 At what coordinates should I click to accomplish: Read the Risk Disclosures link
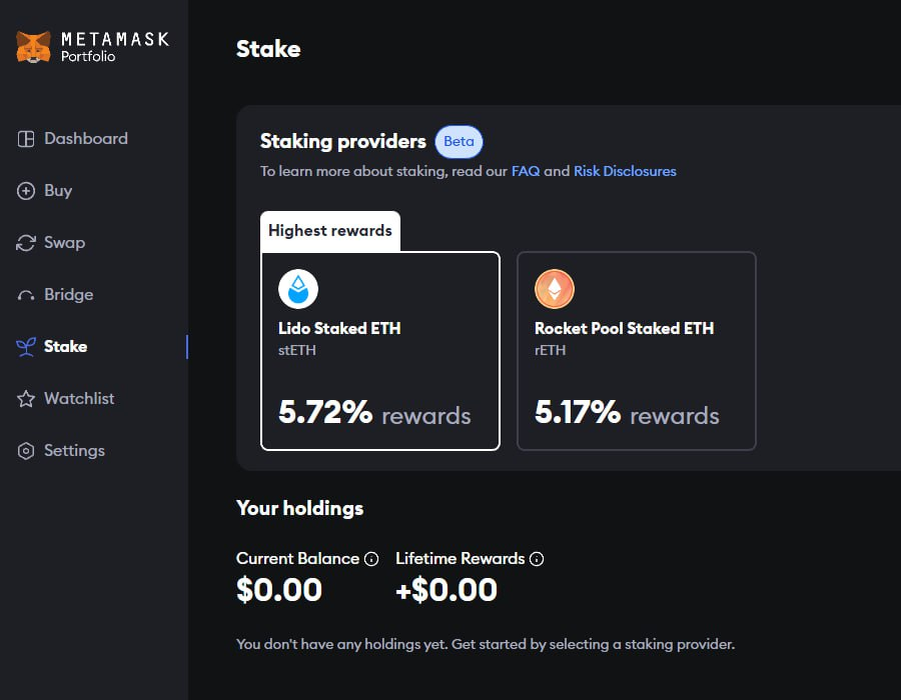(x=625, y=171)
